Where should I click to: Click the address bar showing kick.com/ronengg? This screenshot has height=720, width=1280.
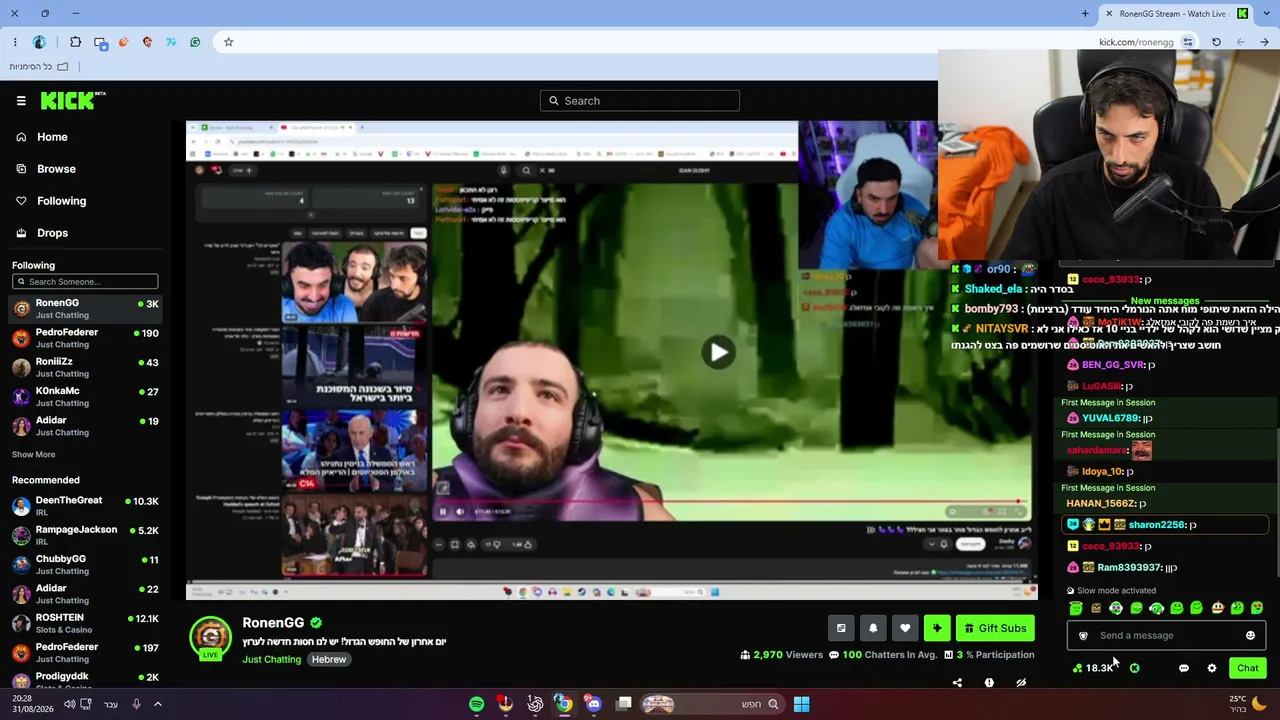pyautogui.click(x=1136, y=42)
